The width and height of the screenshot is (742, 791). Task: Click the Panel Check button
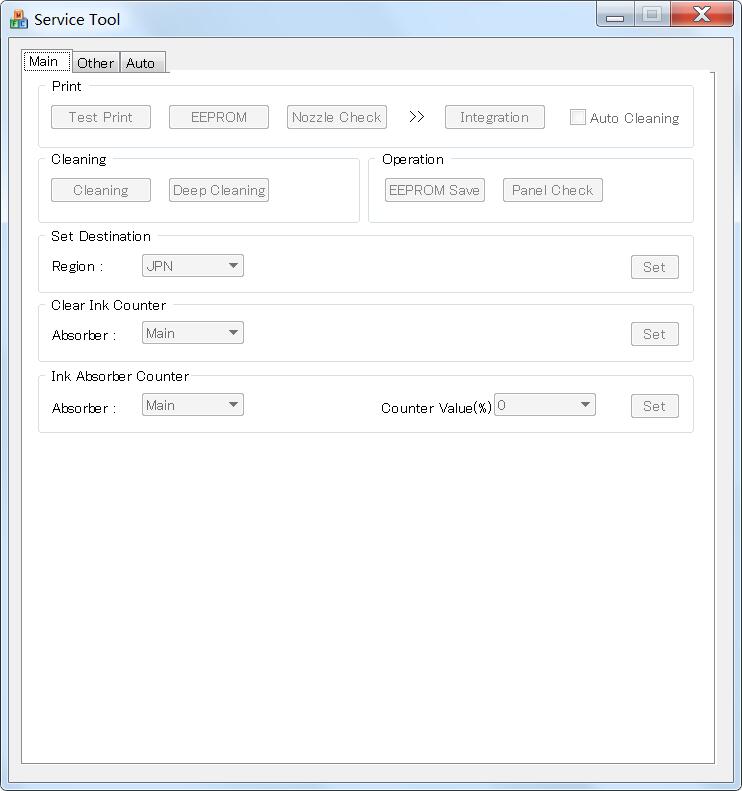553,190
